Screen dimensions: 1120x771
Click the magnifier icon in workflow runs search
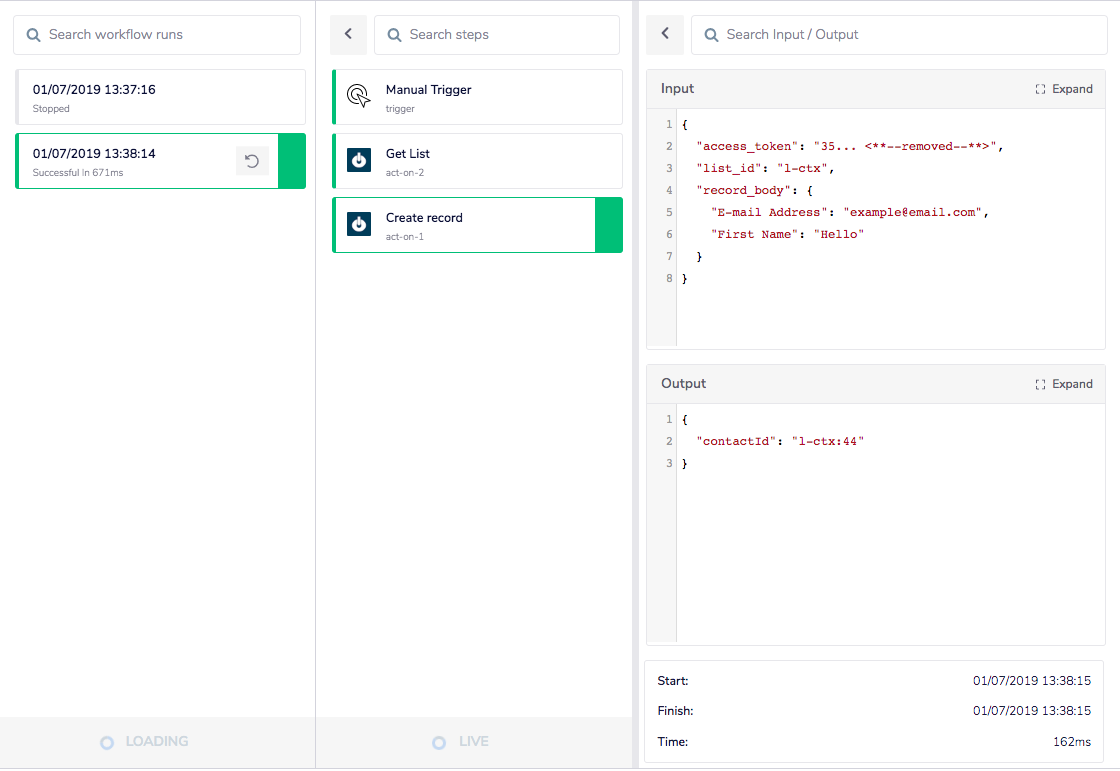point(33,35)
